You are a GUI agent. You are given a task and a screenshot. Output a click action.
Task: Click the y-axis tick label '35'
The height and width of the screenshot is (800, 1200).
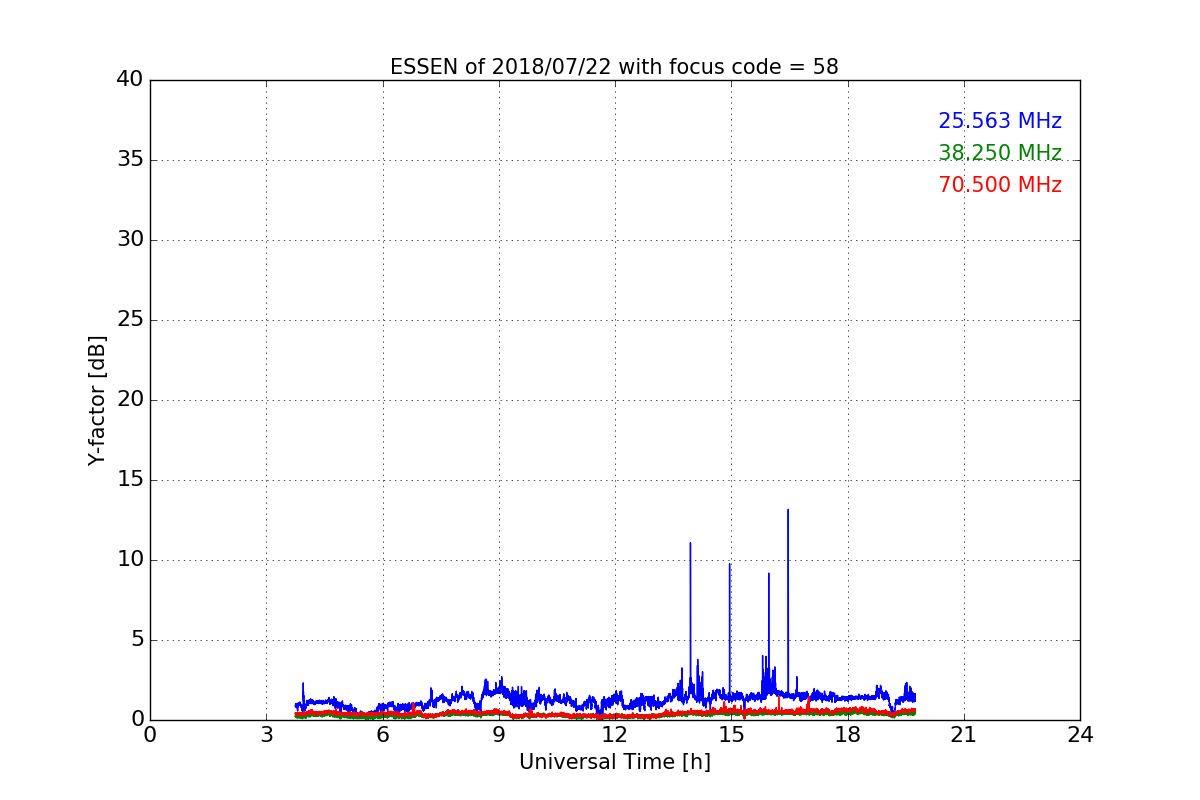pyautogui.click(x=130, y=160)
